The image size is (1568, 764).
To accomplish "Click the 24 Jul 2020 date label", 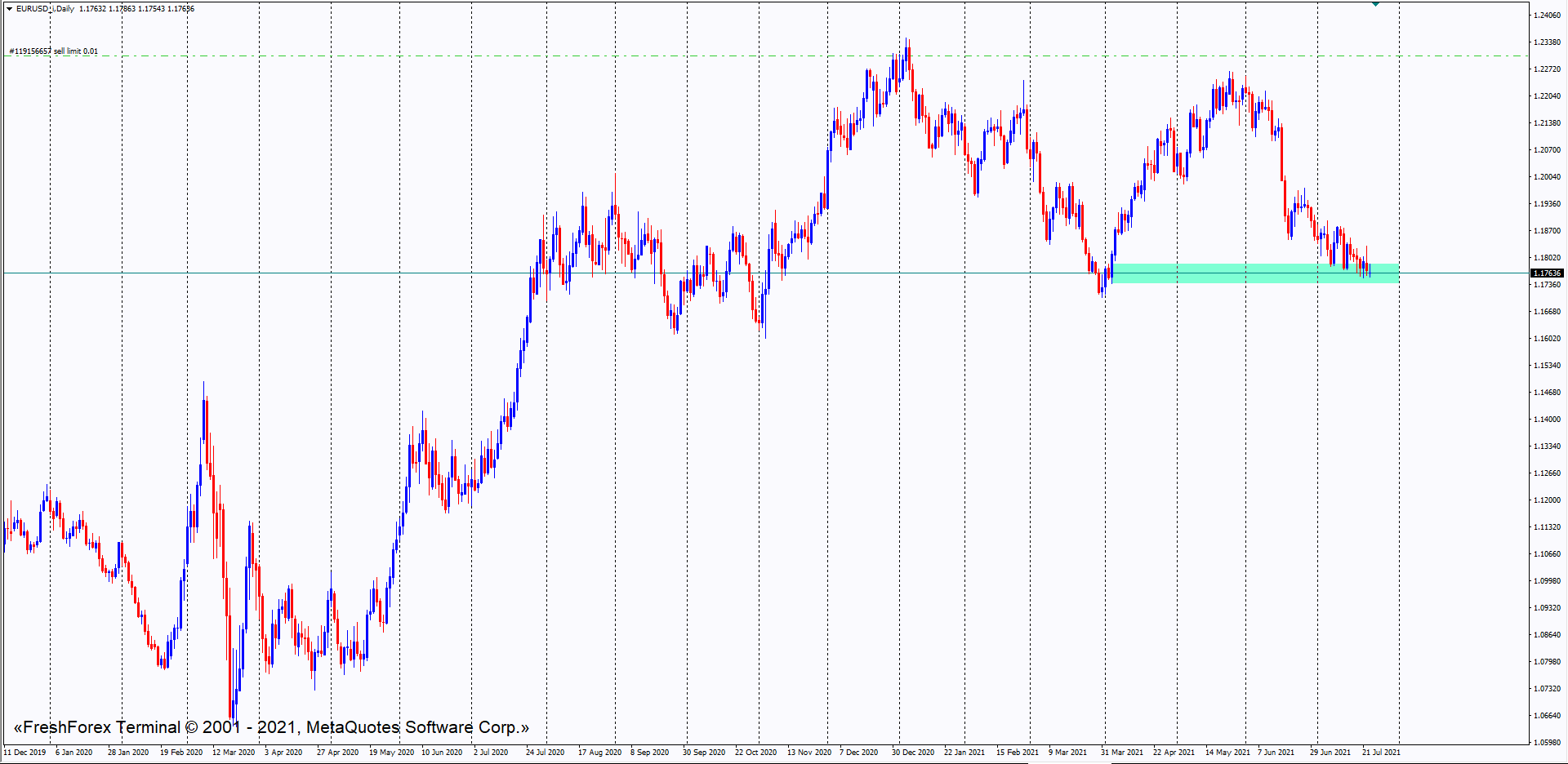I will (x=545, y=753).
